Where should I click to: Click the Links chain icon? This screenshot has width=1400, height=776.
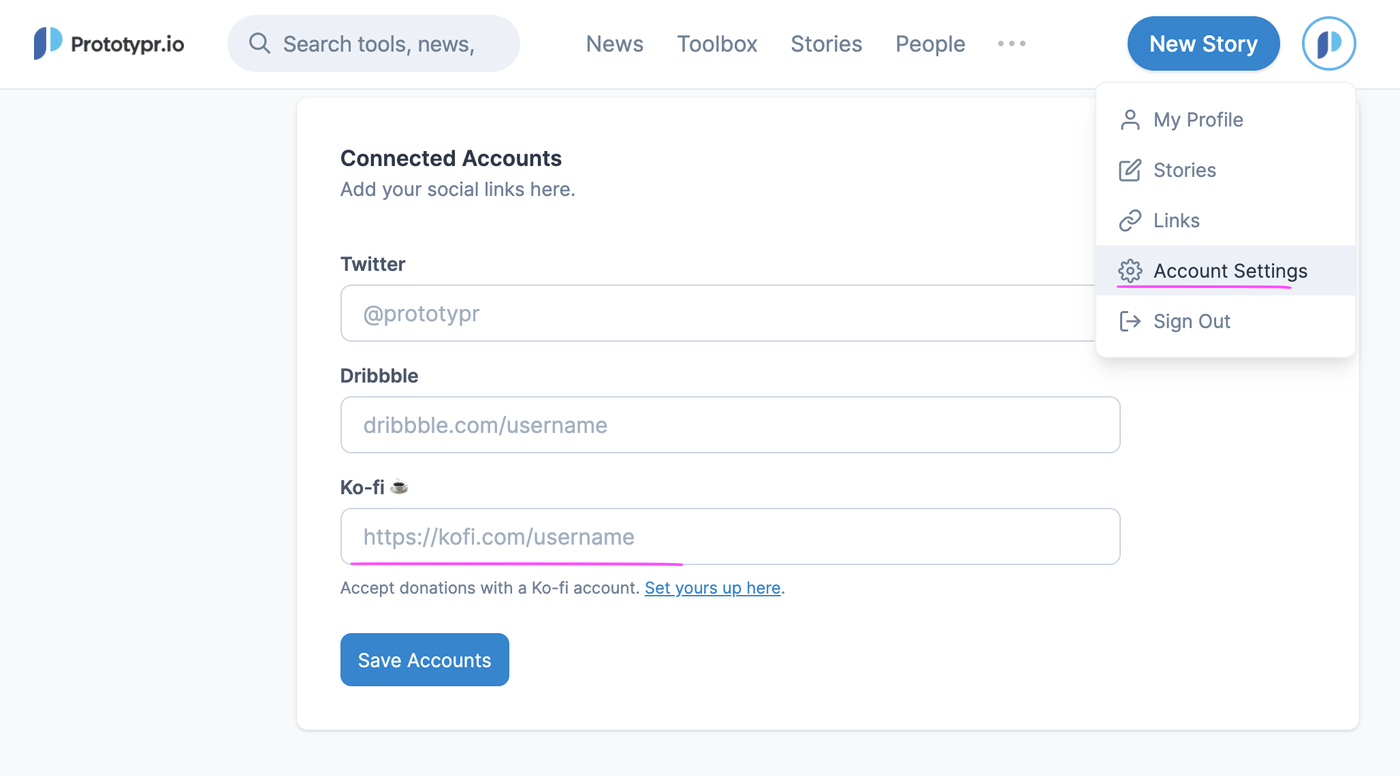click(x=1130, y=221)
